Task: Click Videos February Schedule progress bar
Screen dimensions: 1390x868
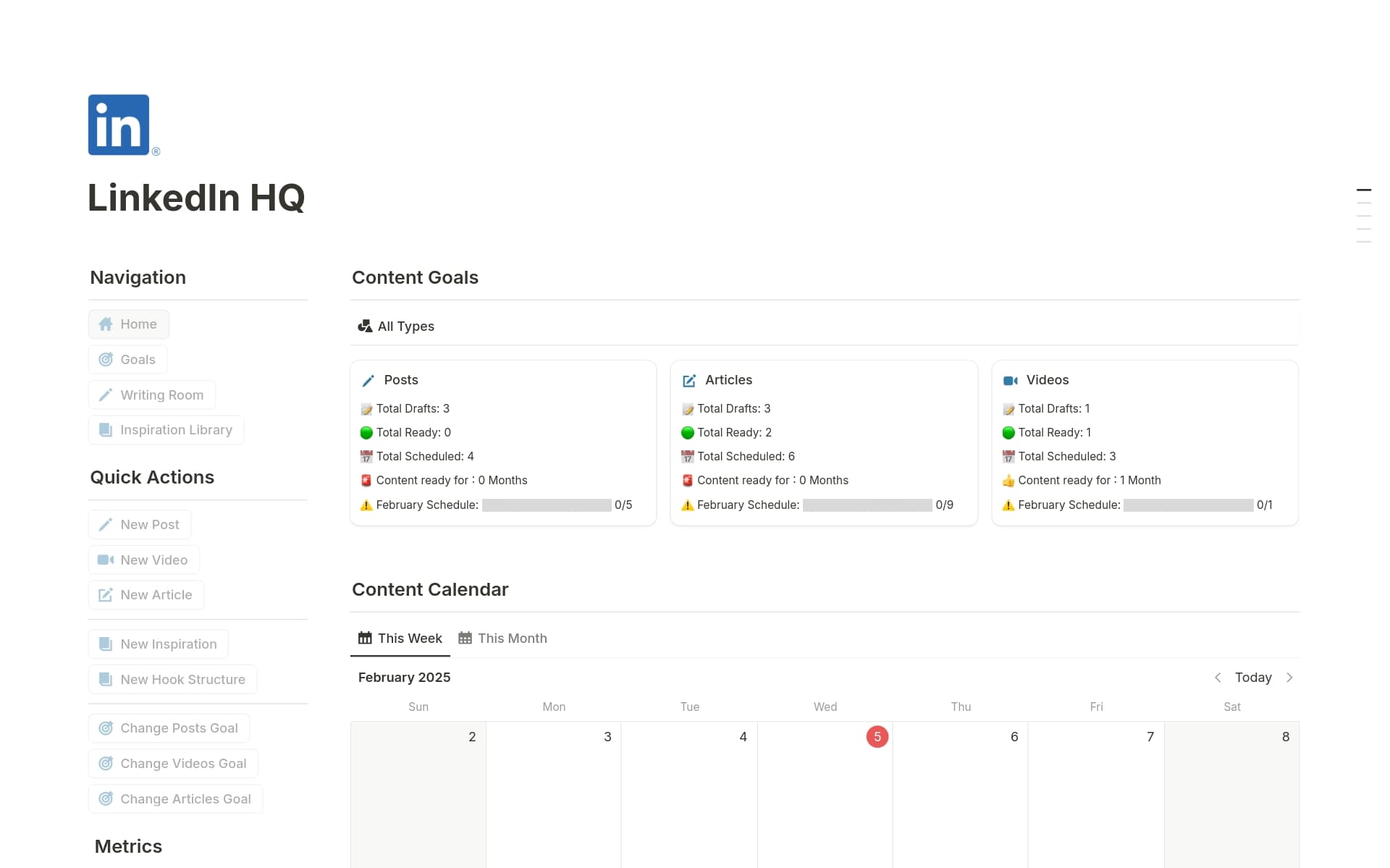Action: (x=1189, y=505)
